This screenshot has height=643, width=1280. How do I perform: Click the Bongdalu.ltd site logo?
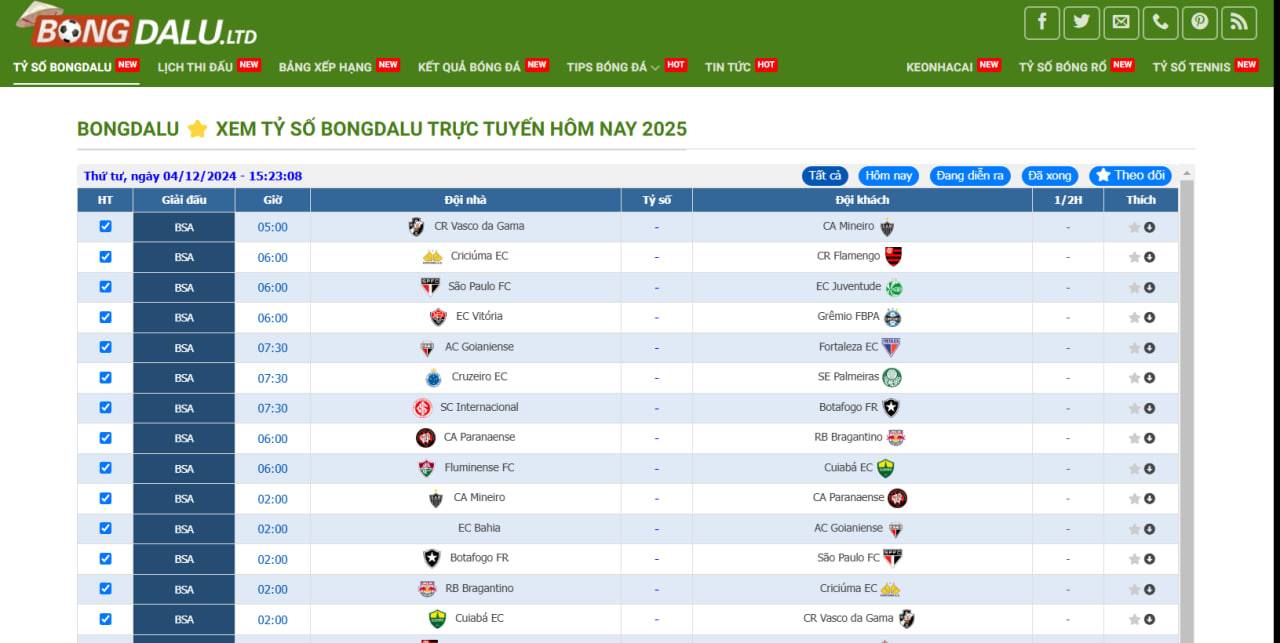pos(136,27)
